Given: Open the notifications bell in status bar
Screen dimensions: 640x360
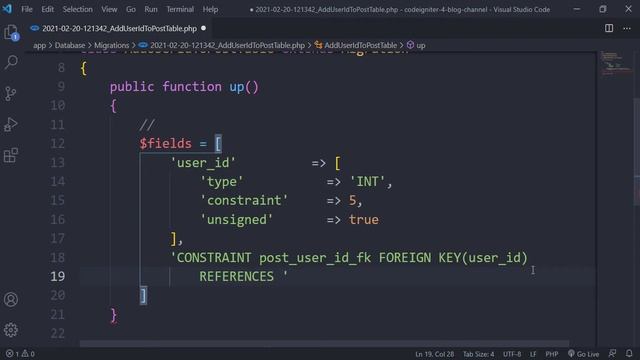Looking at the screenshot, I should pyautogui.click(x=629, y=353).
